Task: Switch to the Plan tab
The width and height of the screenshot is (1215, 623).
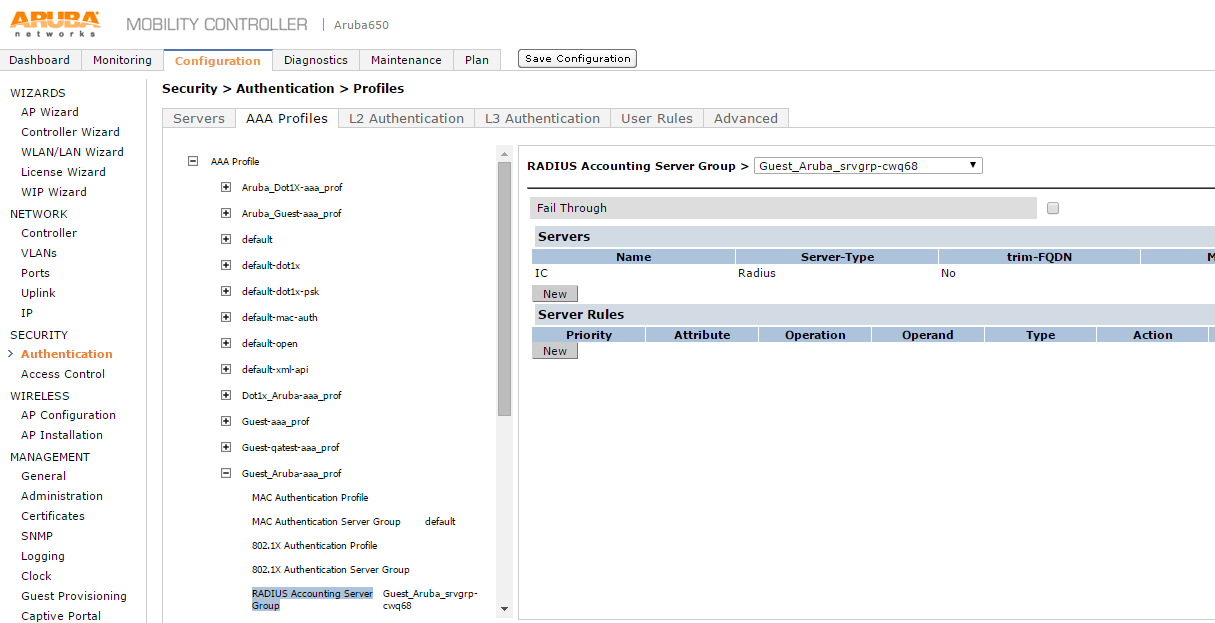Action: (477, 60)
